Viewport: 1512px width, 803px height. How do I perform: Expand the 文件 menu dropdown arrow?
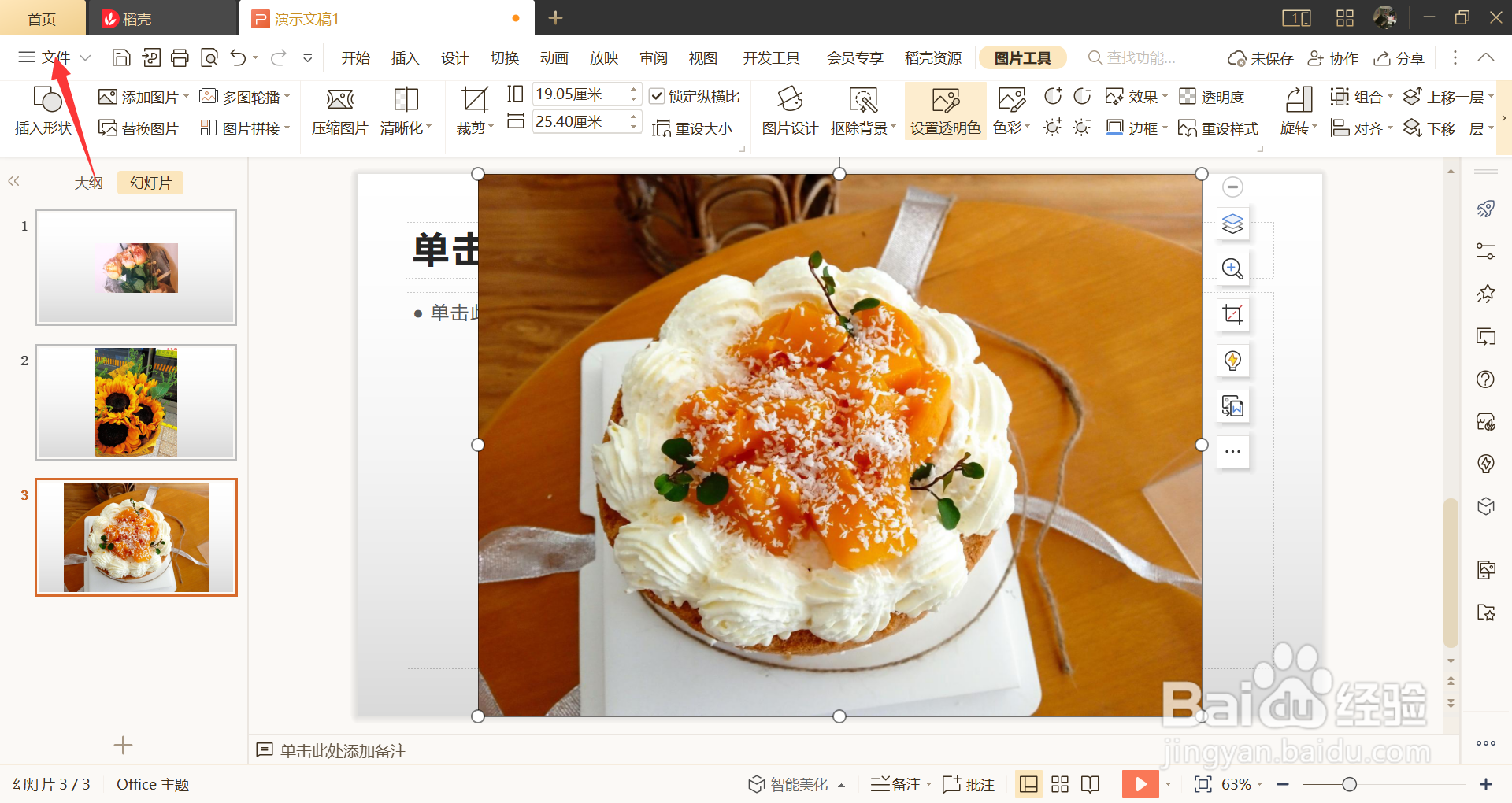(x=86, y=57)
